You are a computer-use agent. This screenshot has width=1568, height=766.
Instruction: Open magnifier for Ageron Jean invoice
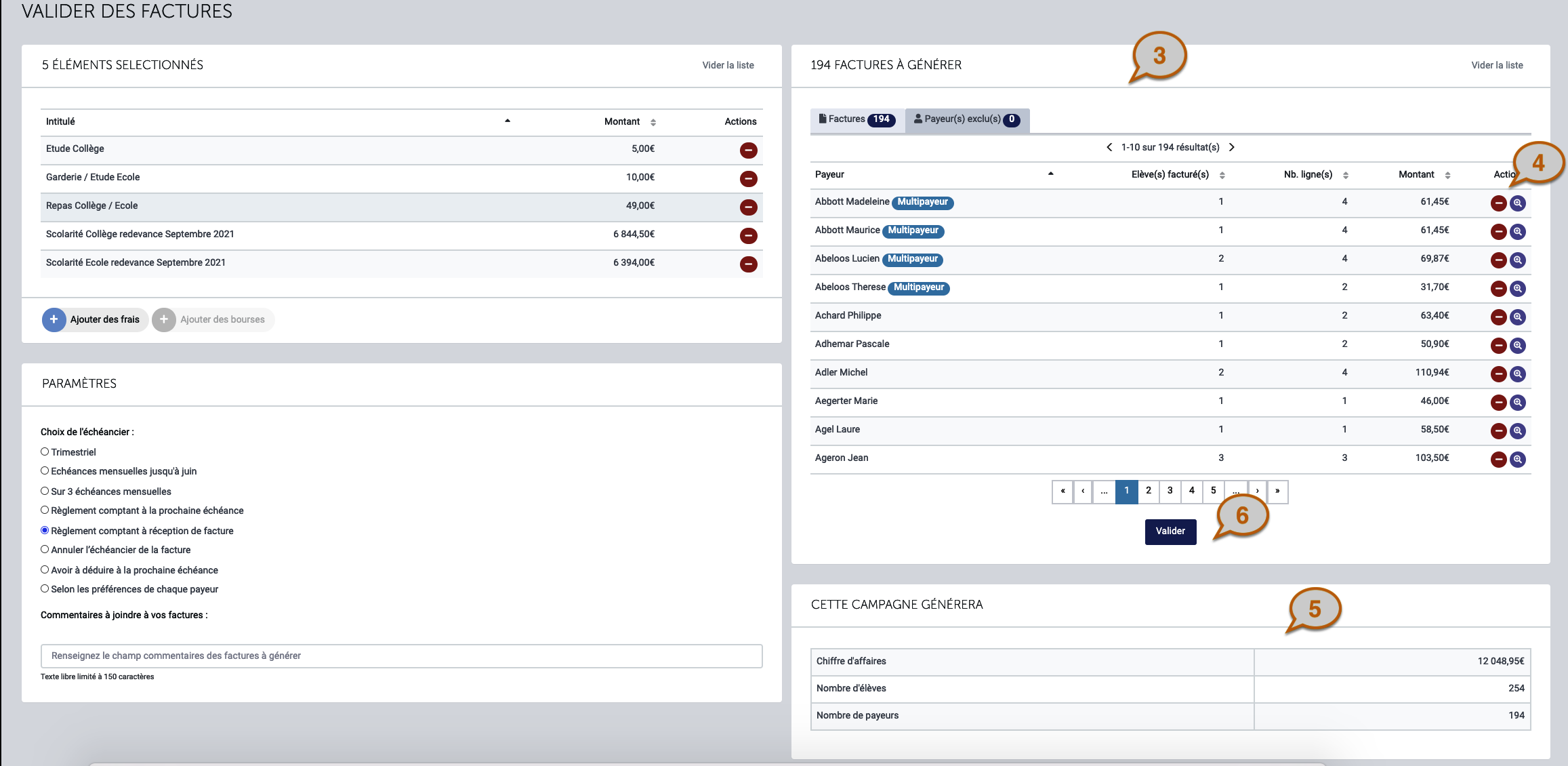(1518, 459)
